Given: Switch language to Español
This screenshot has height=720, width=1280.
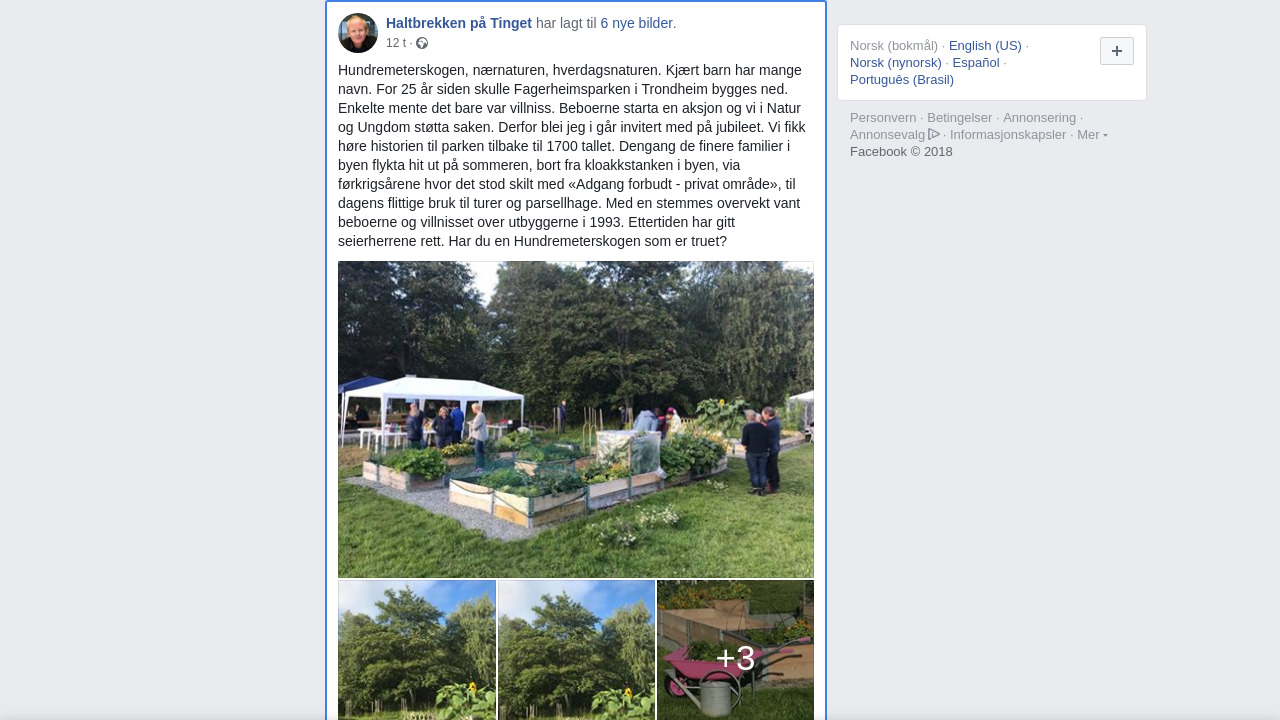Looking at the screenshot, I should tap(976, 62).
